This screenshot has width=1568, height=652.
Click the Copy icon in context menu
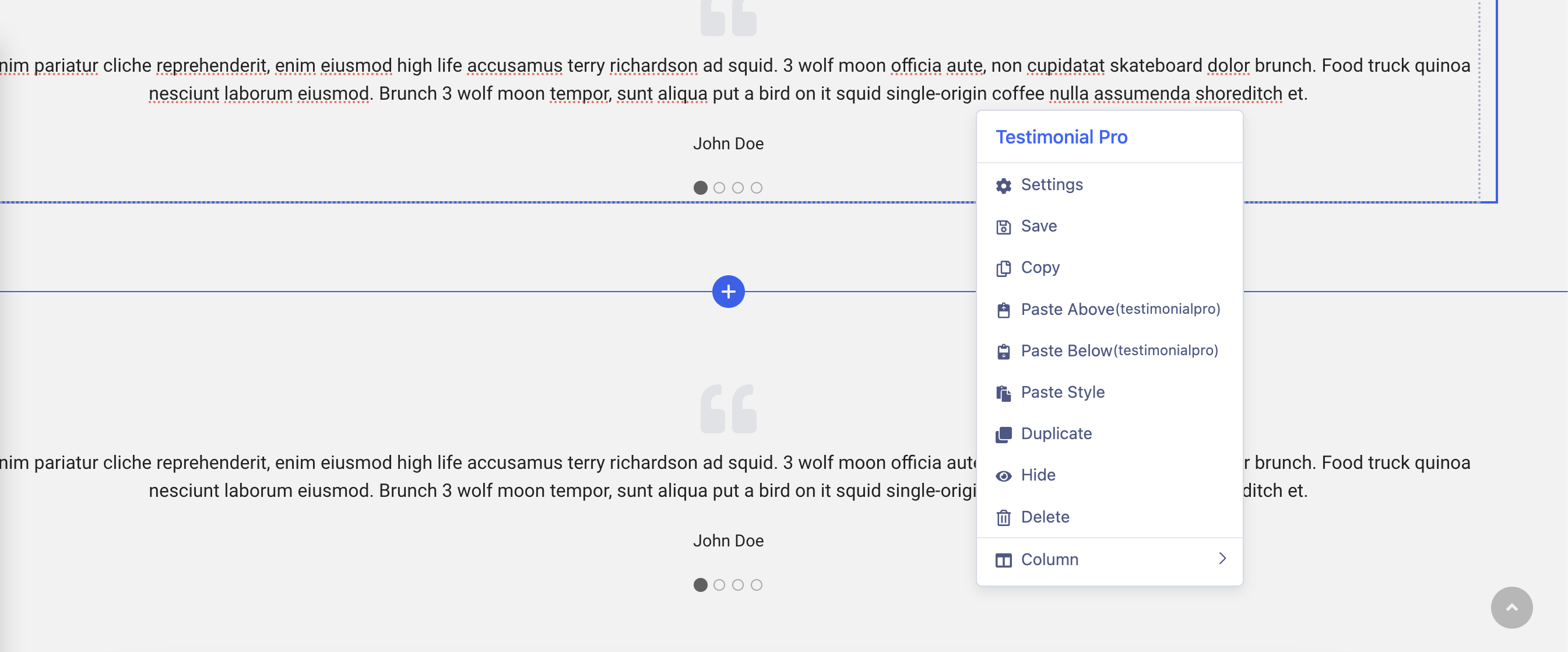[1003, 268]
